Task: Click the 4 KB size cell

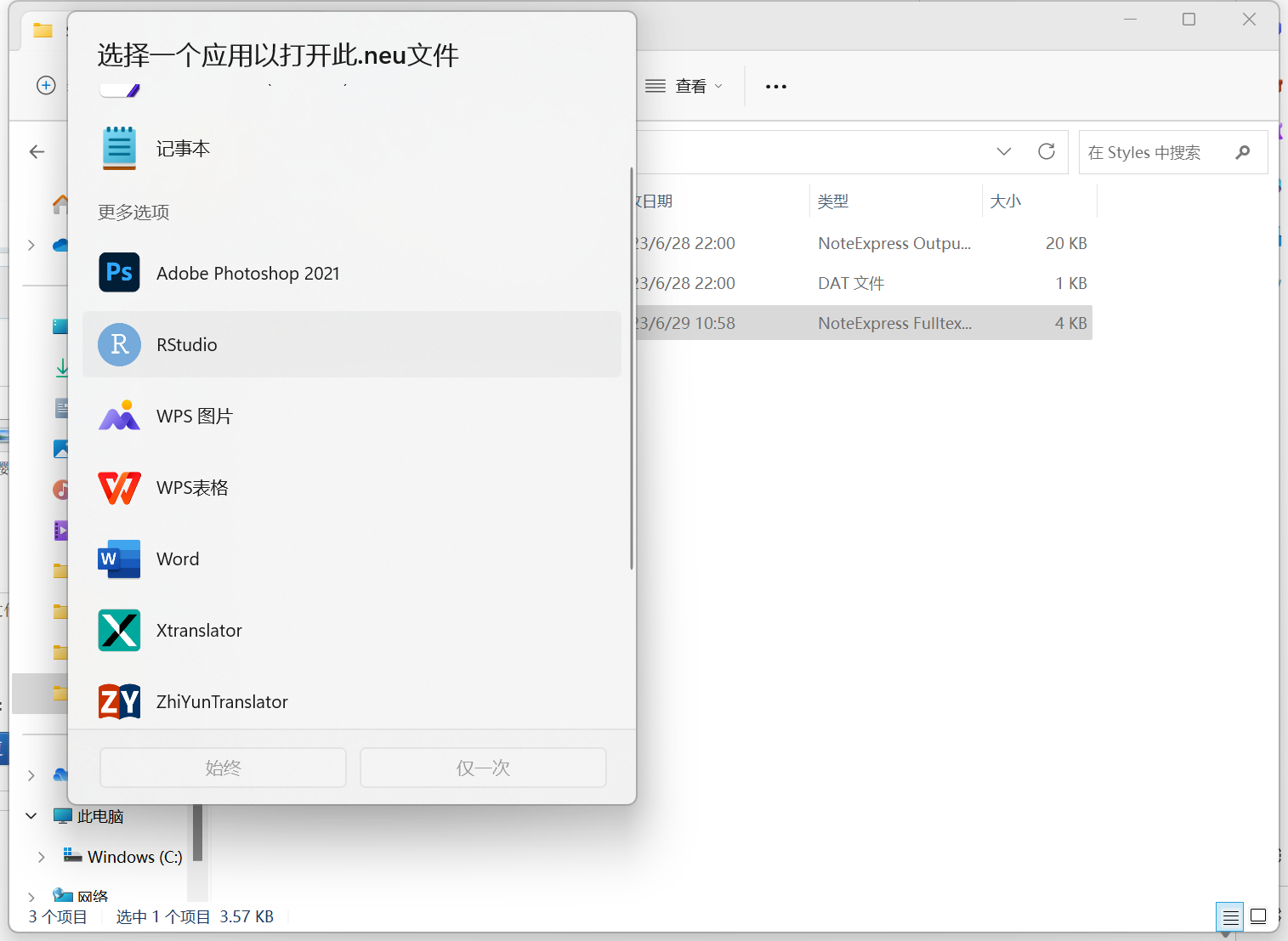Action: point(1071,323)
